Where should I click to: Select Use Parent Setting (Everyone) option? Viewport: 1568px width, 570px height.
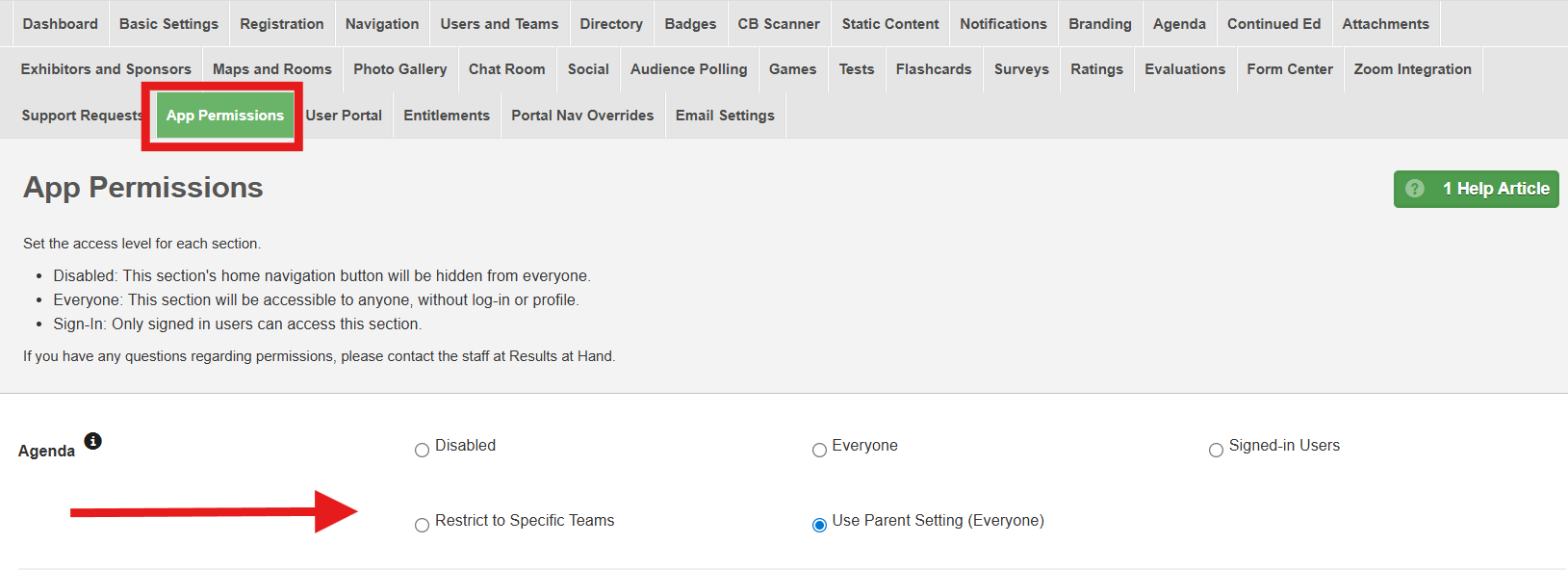819,525
